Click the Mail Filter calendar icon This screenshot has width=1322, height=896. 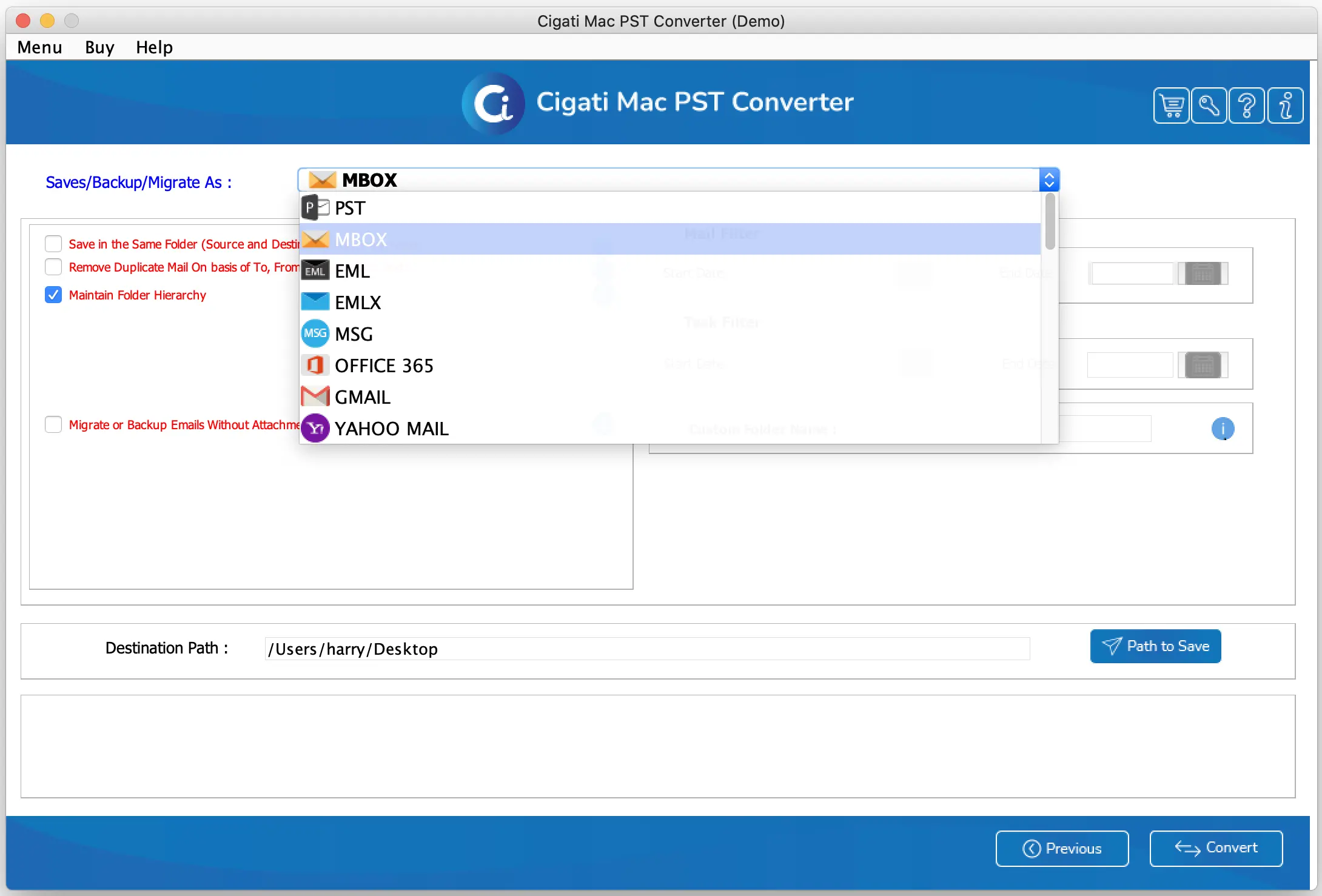(1203, 273)
